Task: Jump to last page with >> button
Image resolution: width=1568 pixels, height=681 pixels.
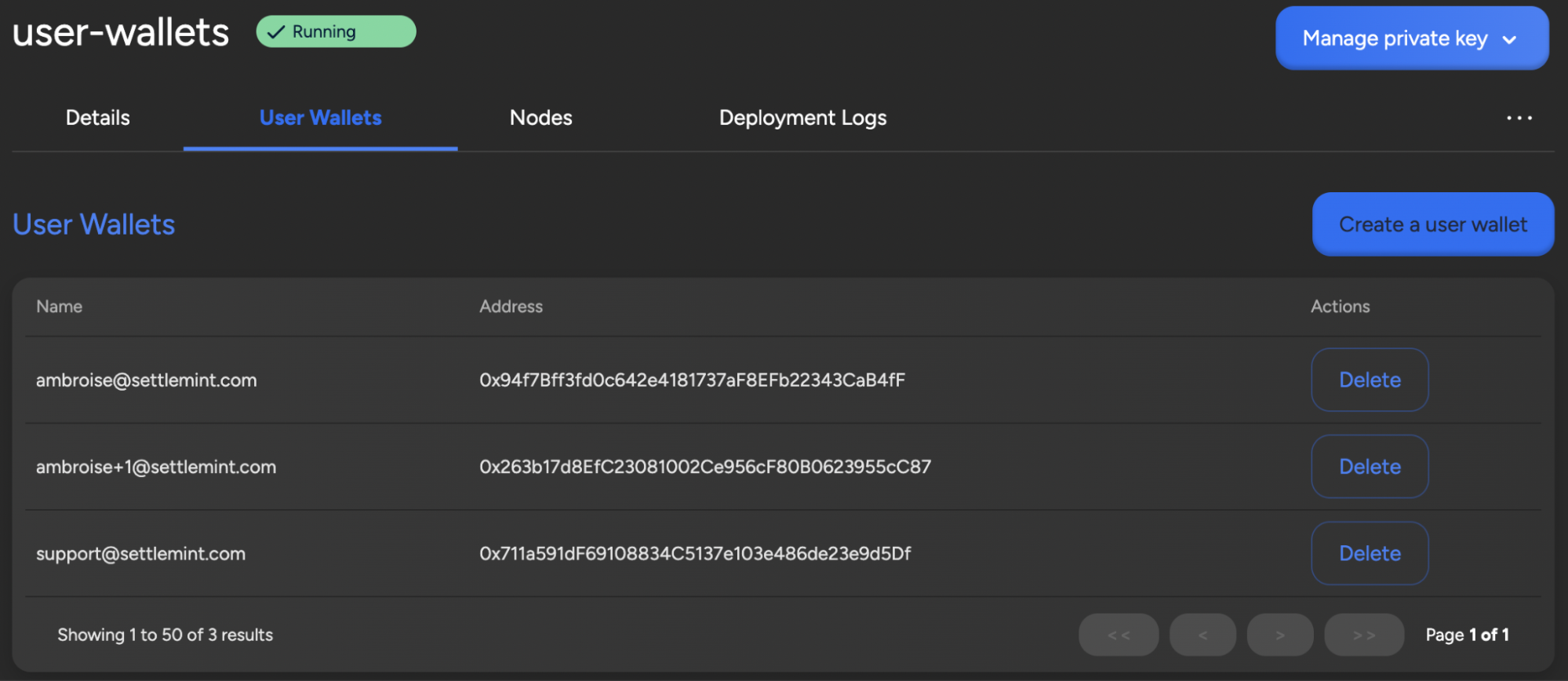Action: tap(1364, 635)
